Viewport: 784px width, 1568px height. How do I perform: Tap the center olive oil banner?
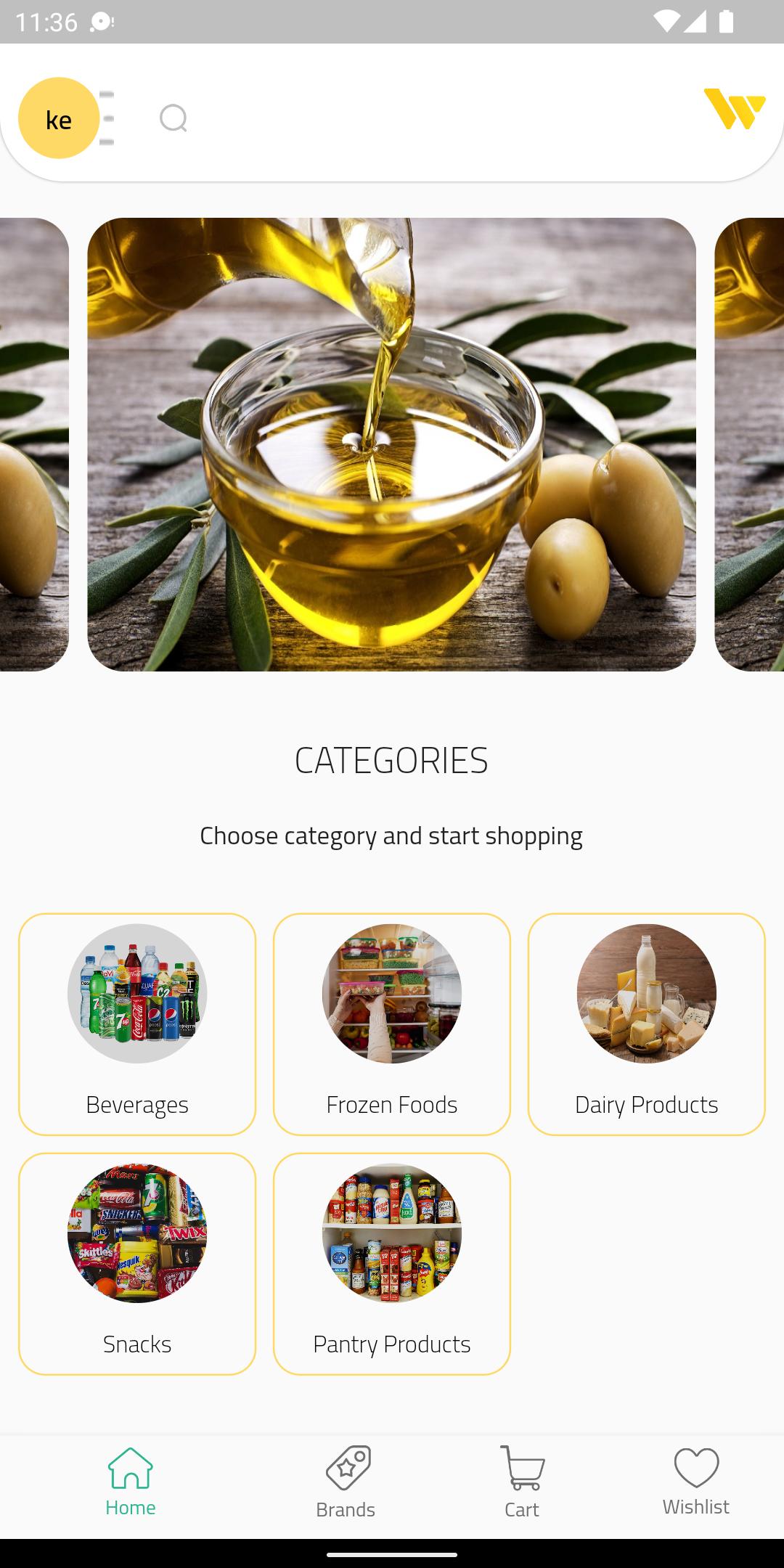click(392, 444)
